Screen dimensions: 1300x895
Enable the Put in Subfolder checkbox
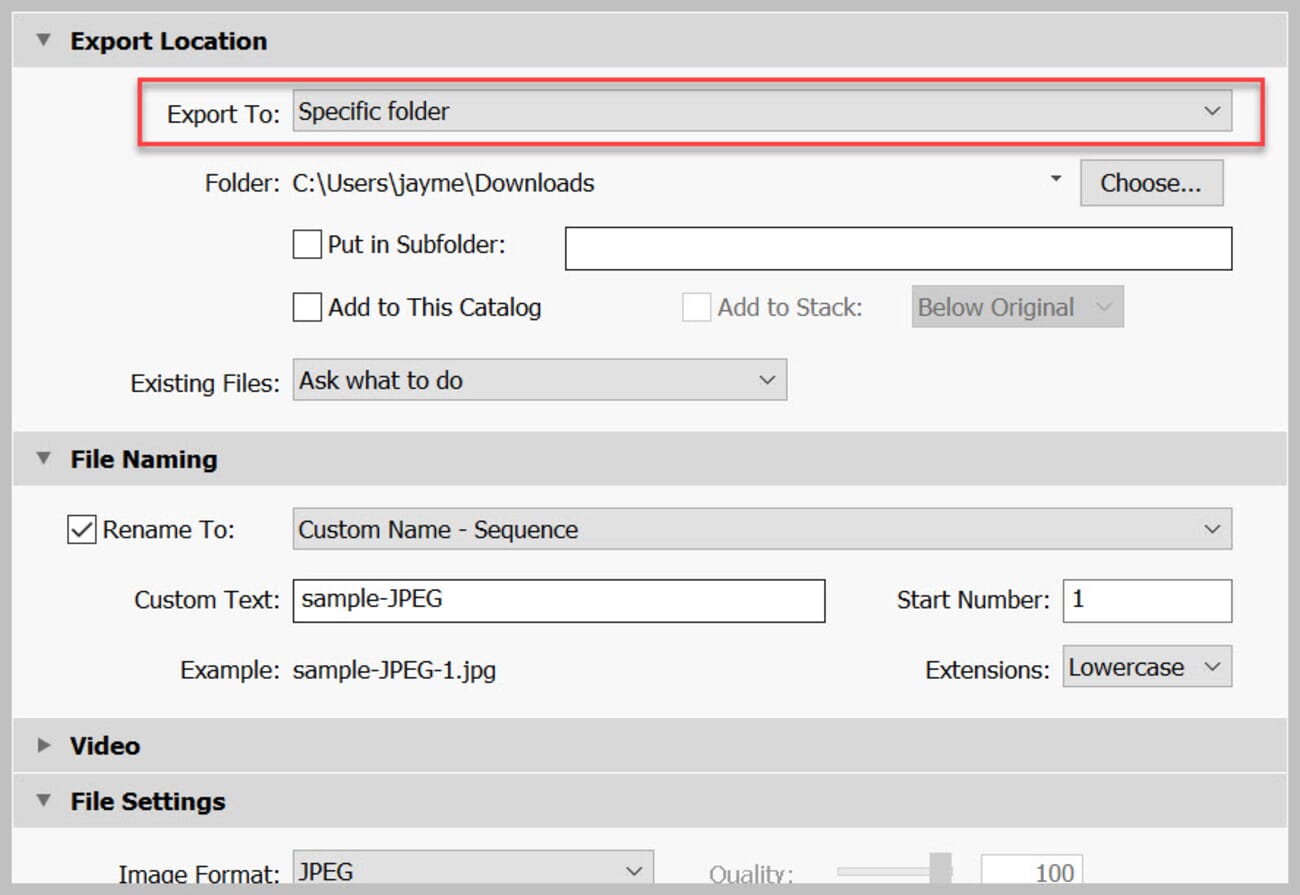click(x=307, y=245)
